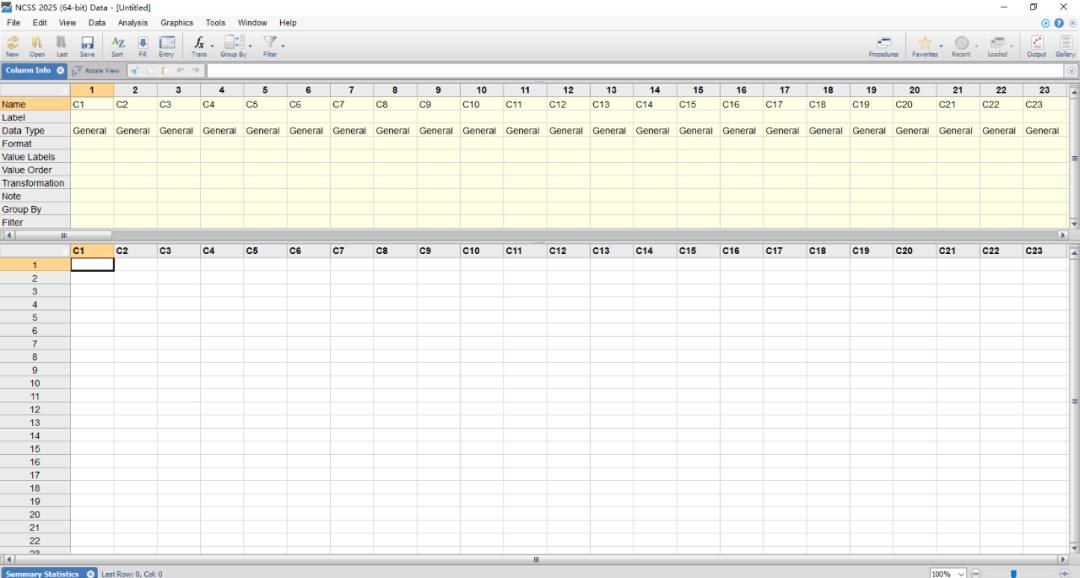Click the Sort AZ toolbar icon
Image resolution: width=1080 pixels, height=578 pixels.
[118, 44]
